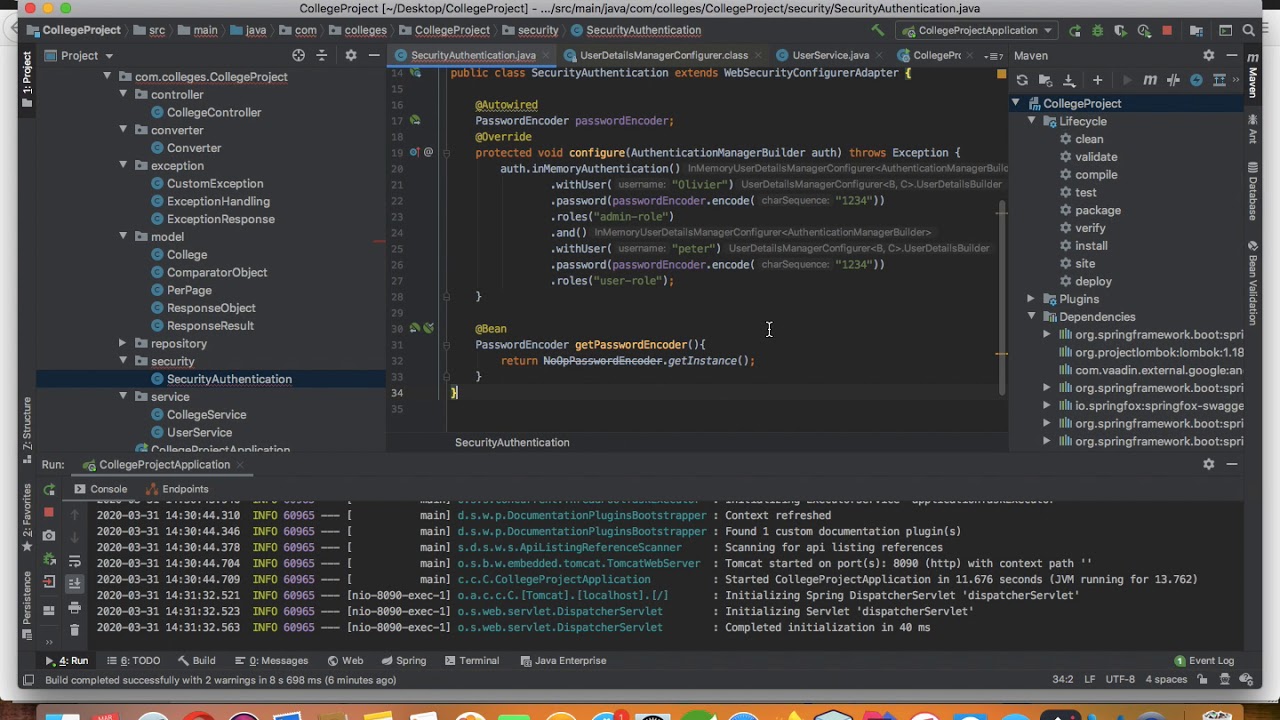Screen dimensions: 1280x720
Task: Click the print icon in Run console
Action: point(74,608)
